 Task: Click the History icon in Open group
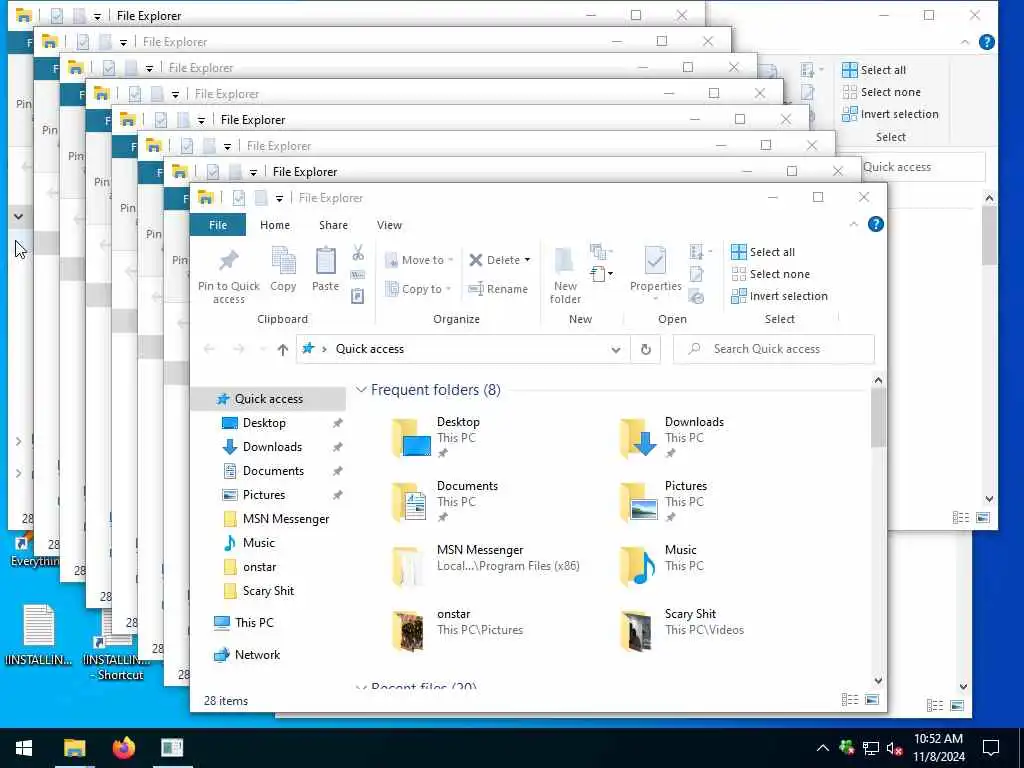tap(697, 296)
